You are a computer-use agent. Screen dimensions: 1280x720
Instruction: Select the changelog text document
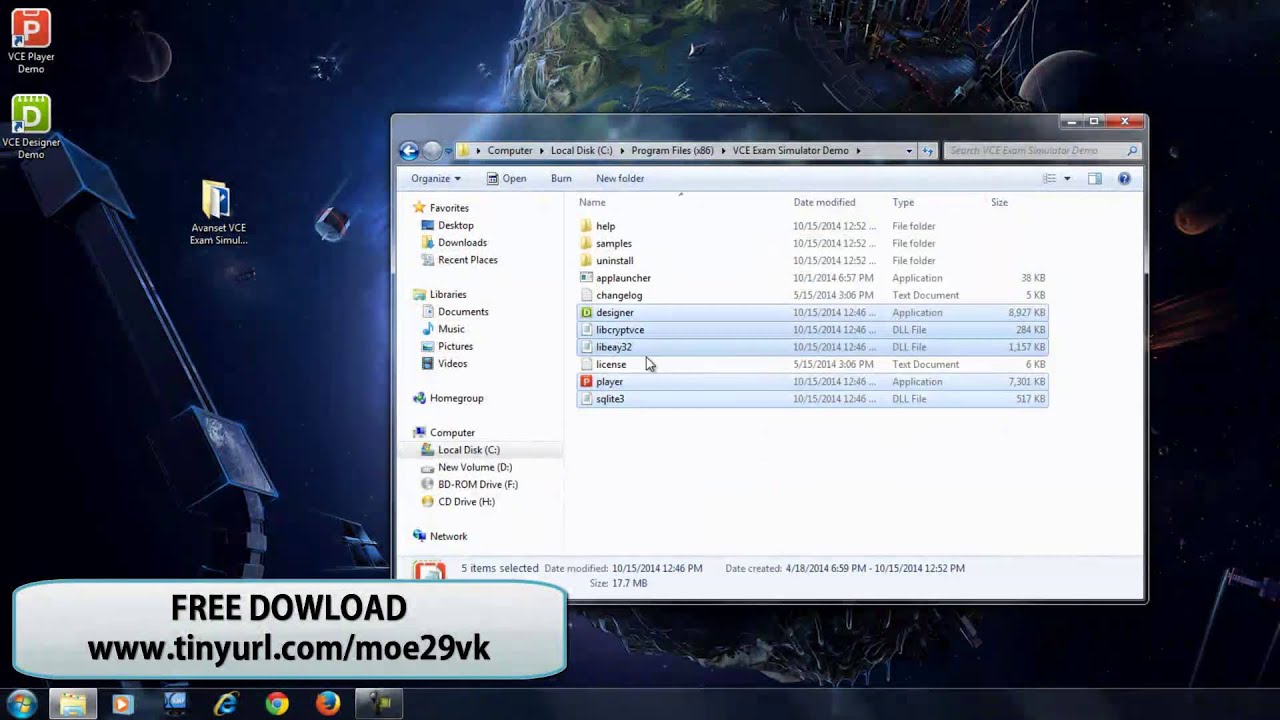point(812,295)
